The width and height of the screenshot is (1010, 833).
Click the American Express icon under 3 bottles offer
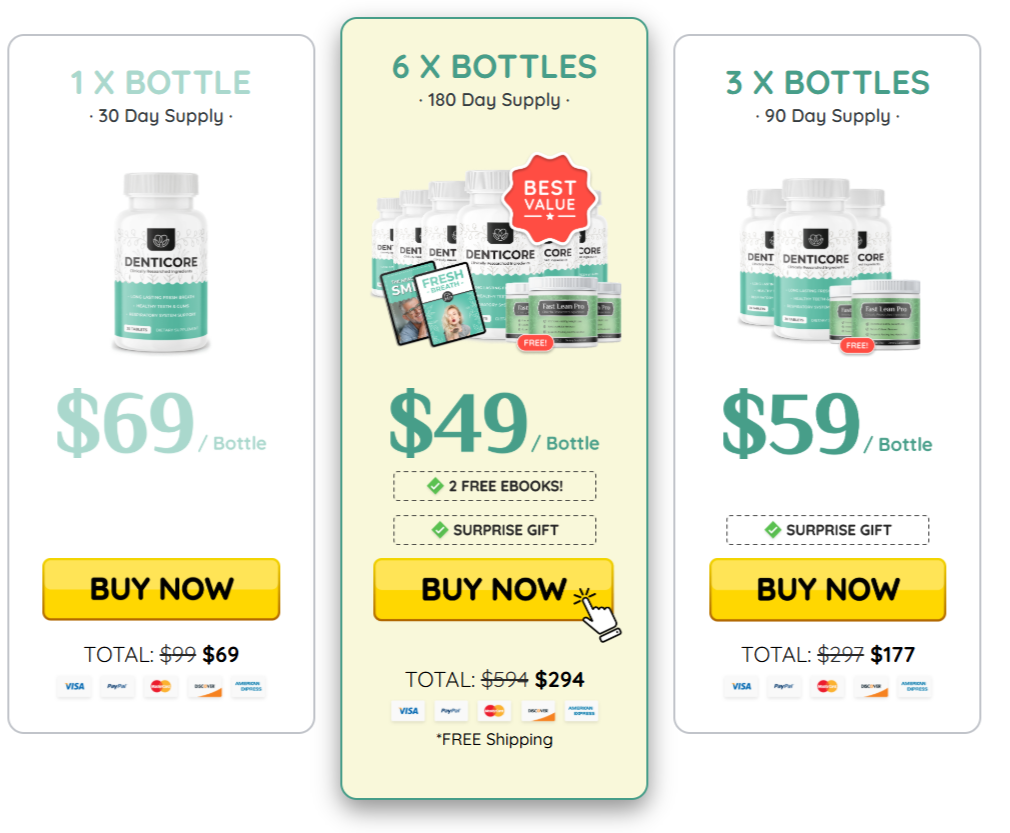pyautogui.click(x=915, y=686)
